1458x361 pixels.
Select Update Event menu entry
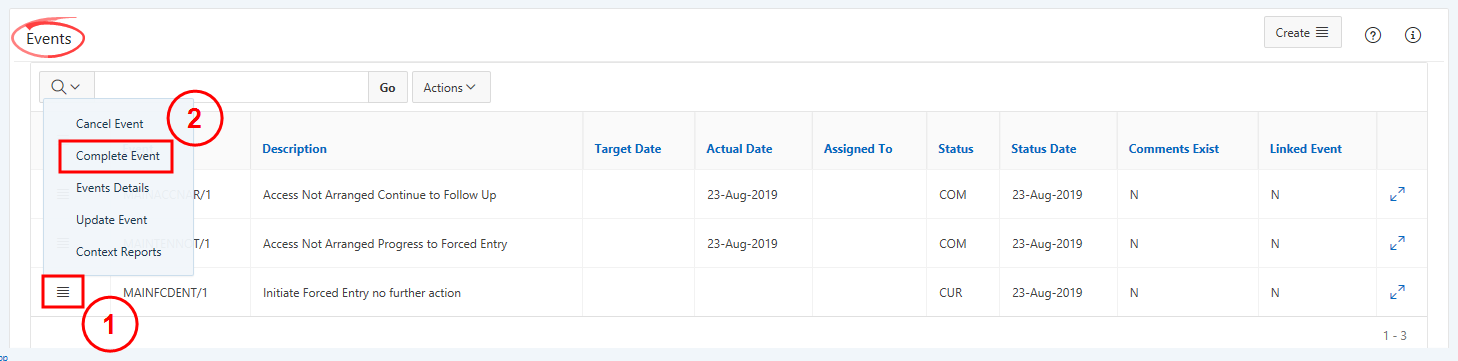tap(111, 220)
